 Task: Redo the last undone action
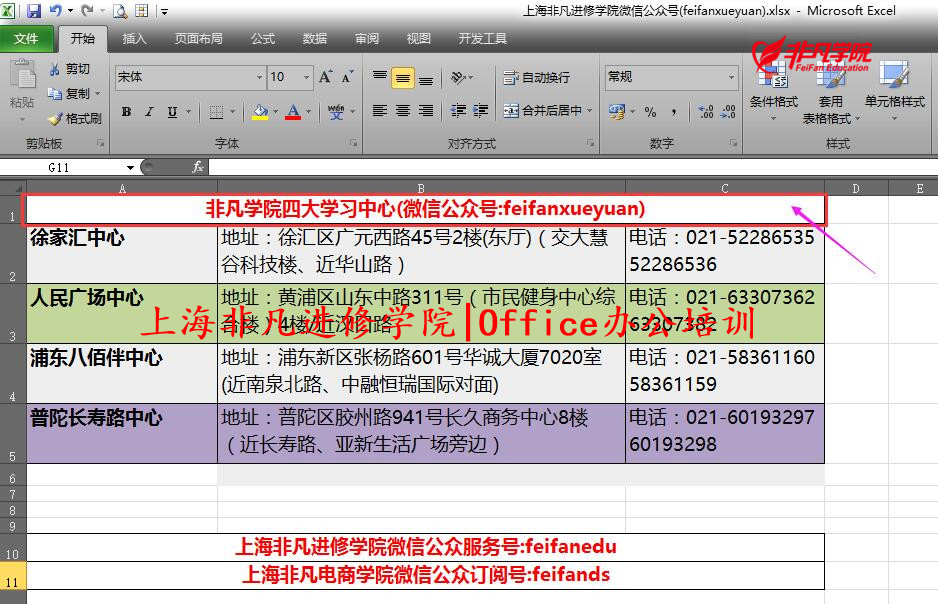click(87, 10)
